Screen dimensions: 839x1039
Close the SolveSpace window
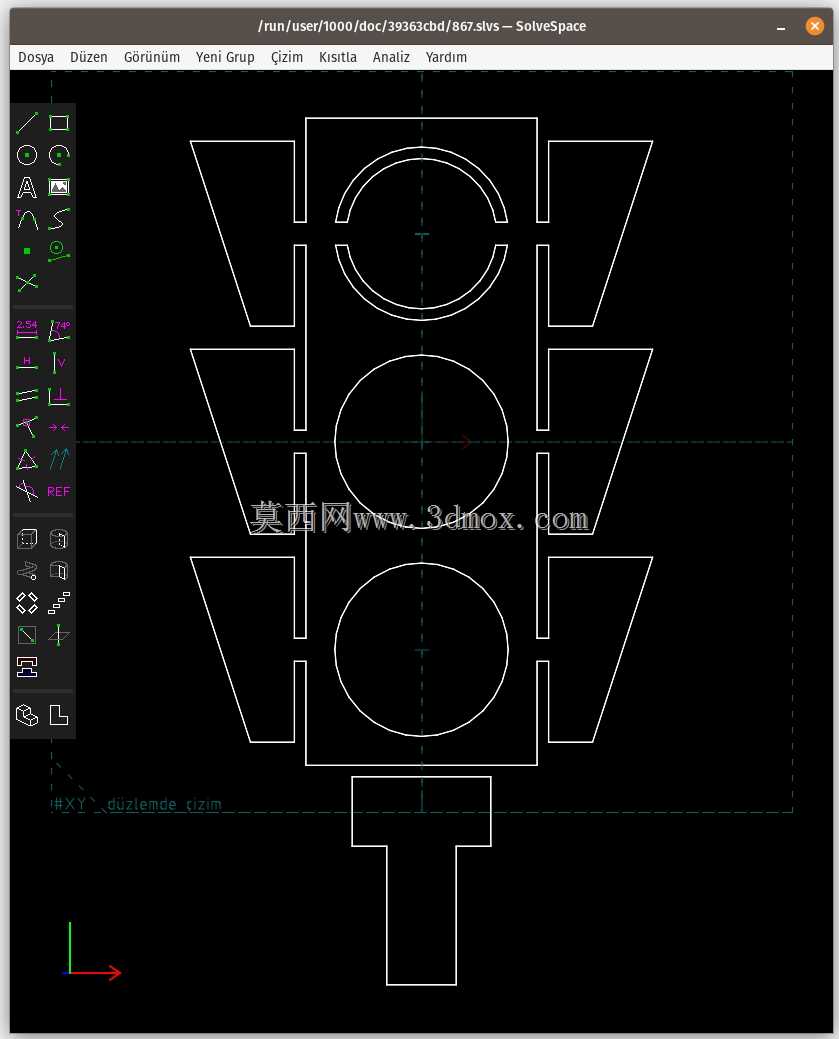click(x=814, y=26)
